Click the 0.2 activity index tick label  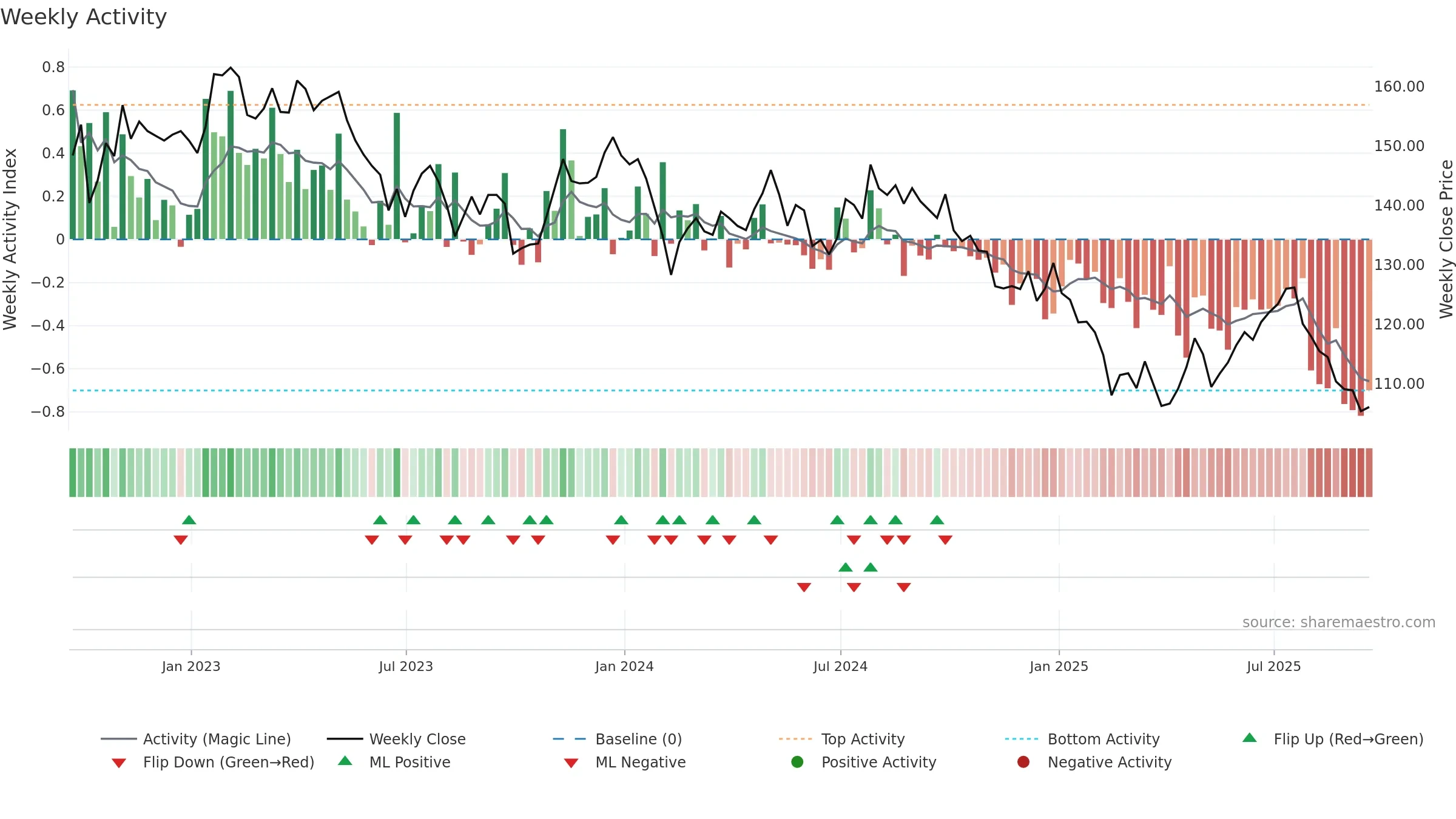[x=53, y=197]
